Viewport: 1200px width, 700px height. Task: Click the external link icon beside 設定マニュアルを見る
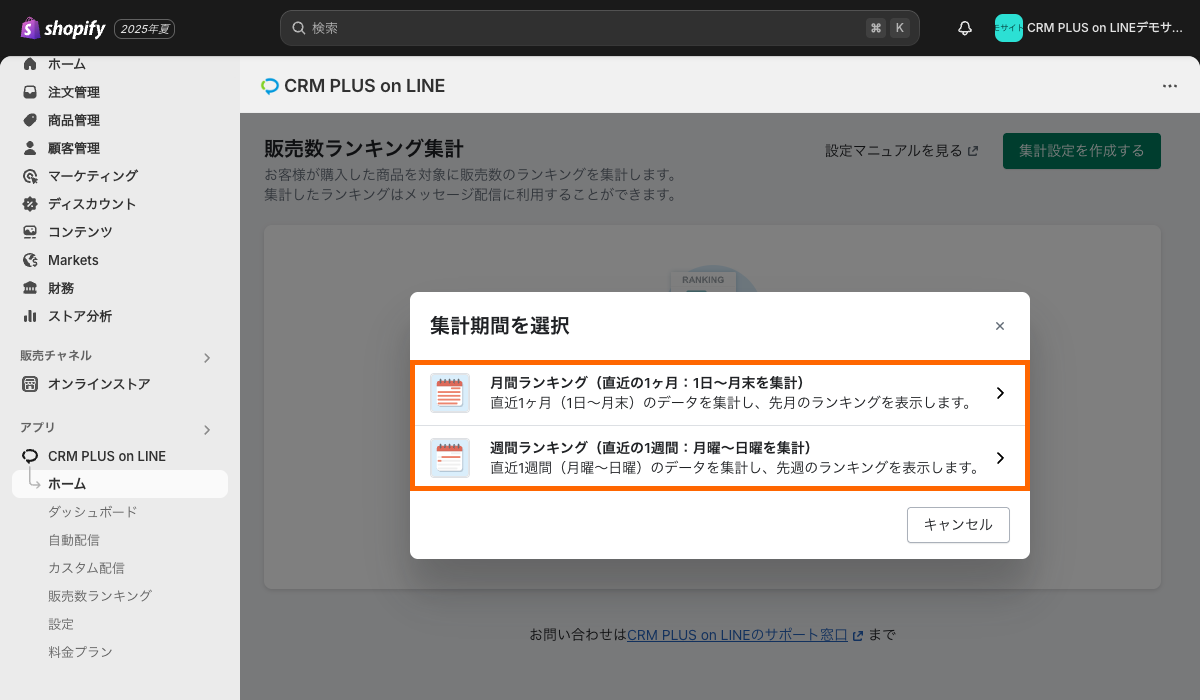973,151
